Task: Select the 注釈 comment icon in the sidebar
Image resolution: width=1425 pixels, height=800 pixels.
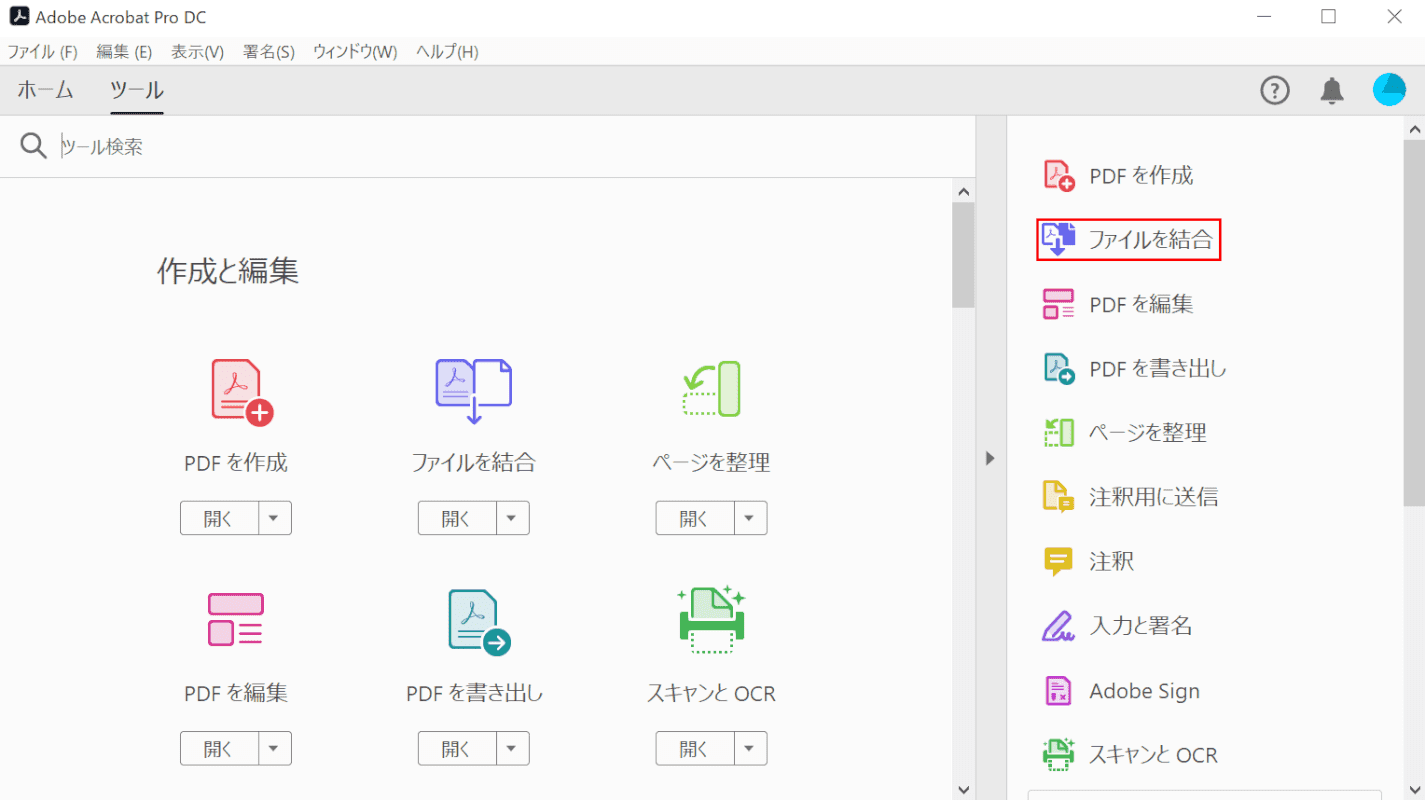Action: click(x=1058, y=561)
